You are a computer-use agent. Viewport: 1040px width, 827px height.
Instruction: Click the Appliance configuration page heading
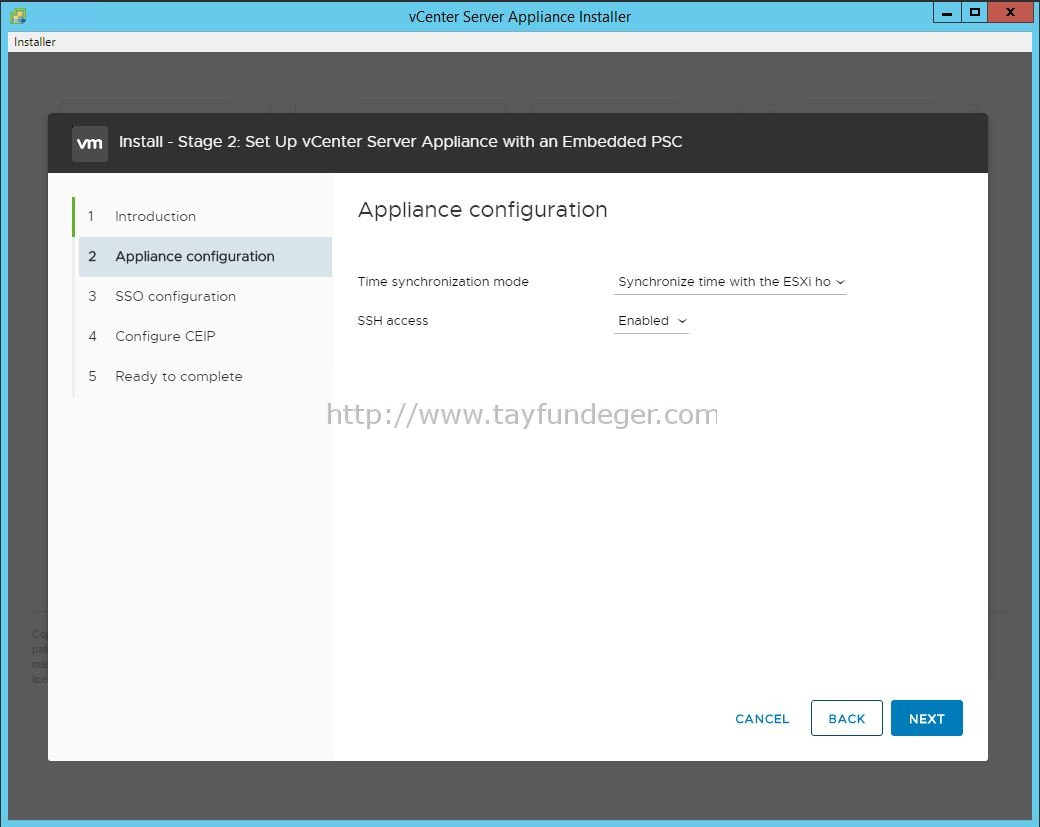point(482,210)
